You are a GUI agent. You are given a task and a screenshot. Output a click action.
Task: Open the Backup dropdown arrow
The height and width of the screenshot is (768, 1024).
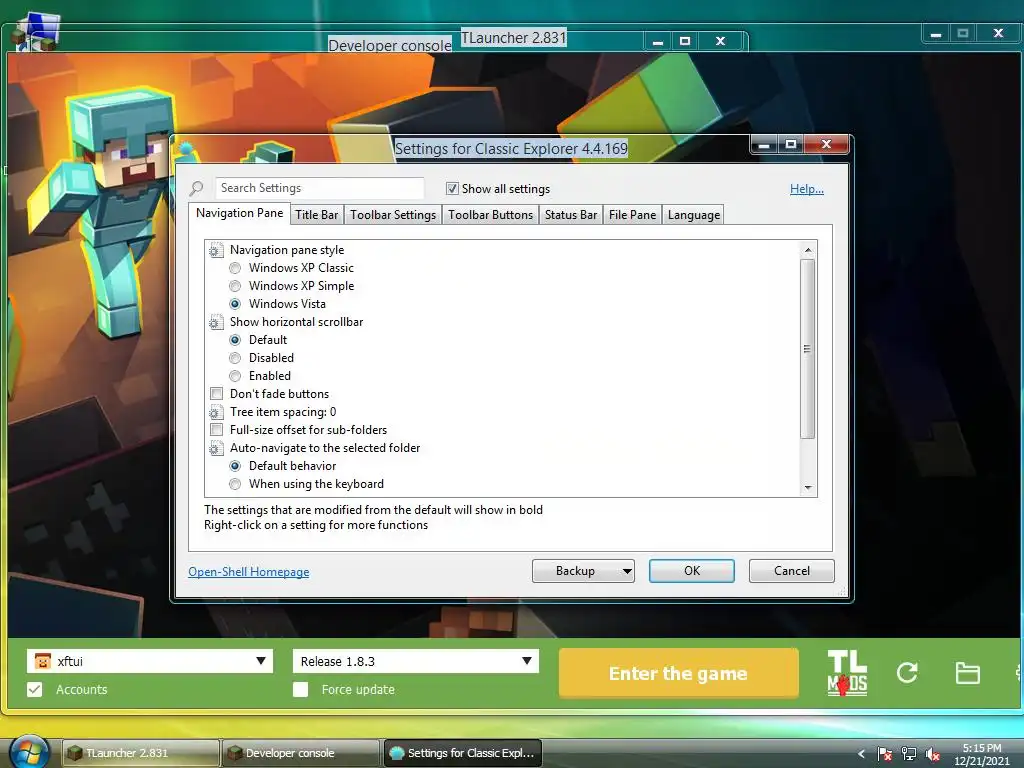click(627, 571)
